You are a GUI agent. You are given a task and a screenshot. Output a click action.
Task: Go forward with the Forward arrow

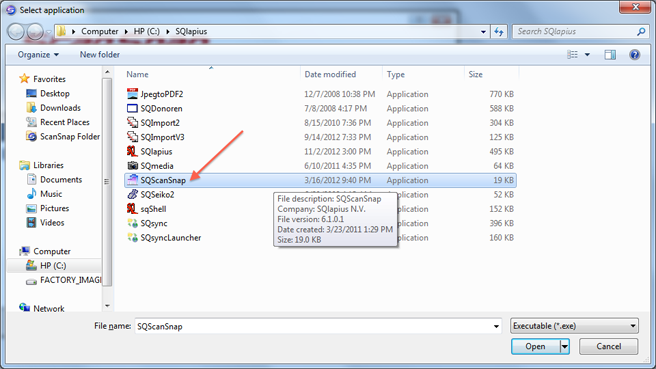click(35, 31)
